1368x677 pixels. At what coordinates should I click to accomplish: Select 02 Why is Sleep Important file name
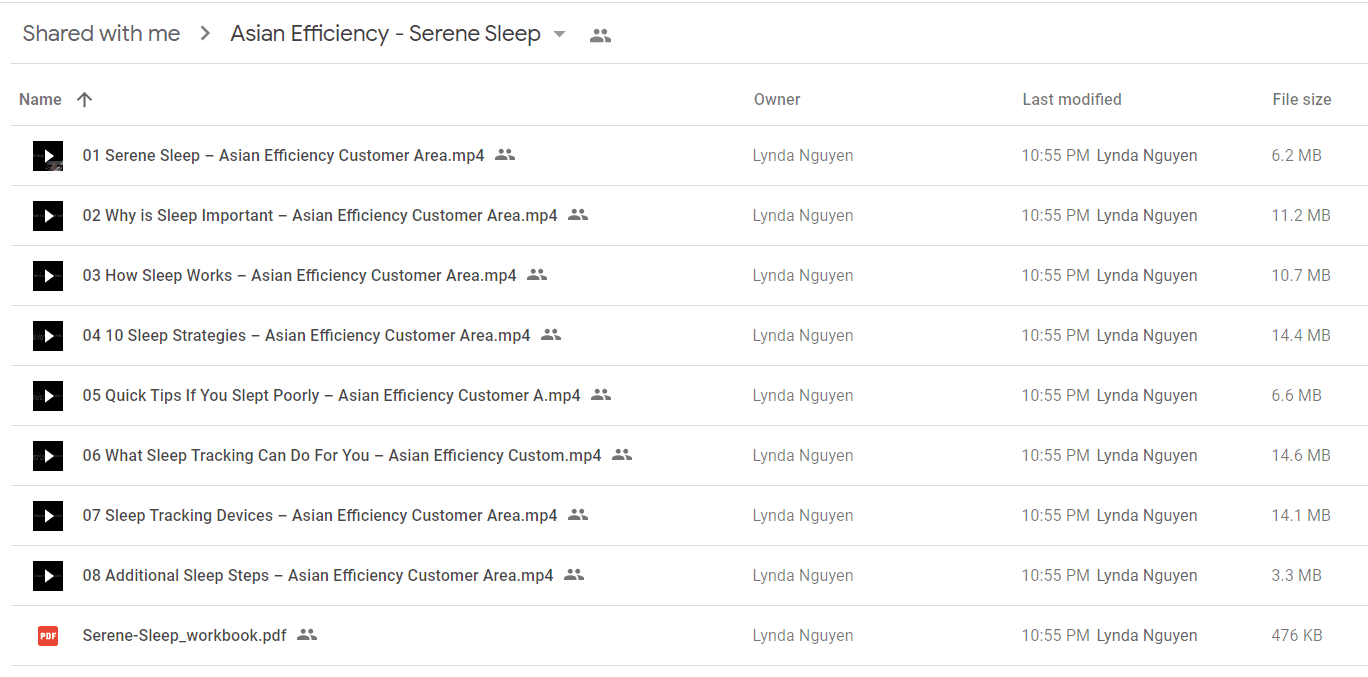320,215
